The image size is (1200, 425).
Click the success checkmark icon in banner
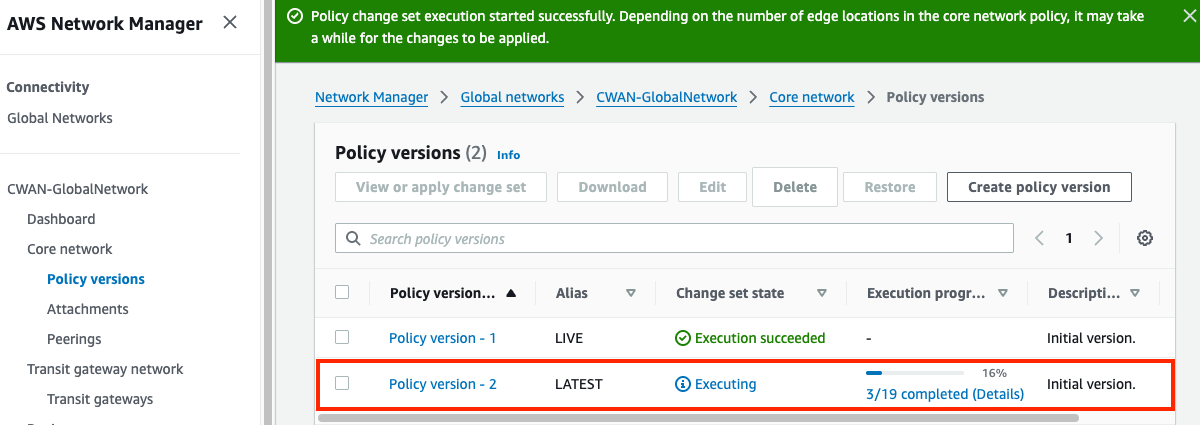(294, 16)
